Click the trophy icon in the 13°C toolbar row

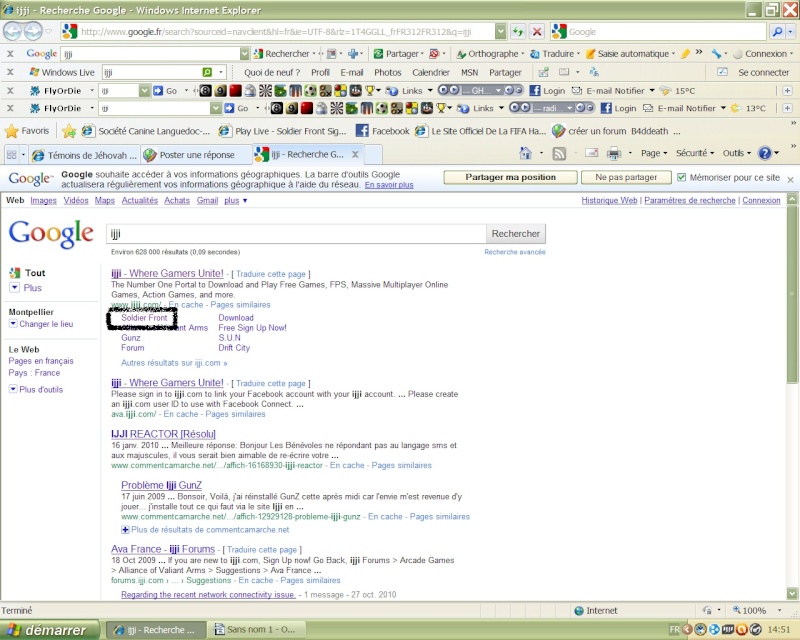pyautogui.click(x=440, y=108)
